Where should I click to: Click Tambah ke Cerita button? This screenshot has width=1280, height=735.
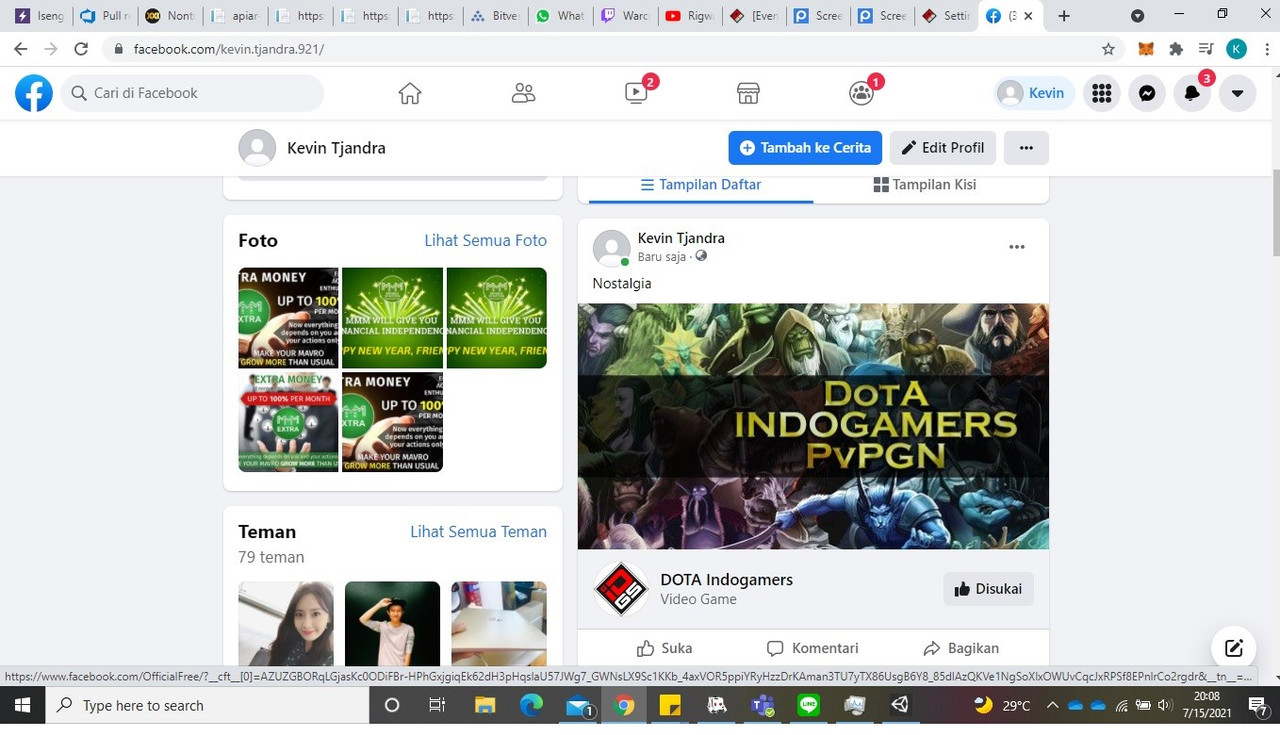click(805, 147)
